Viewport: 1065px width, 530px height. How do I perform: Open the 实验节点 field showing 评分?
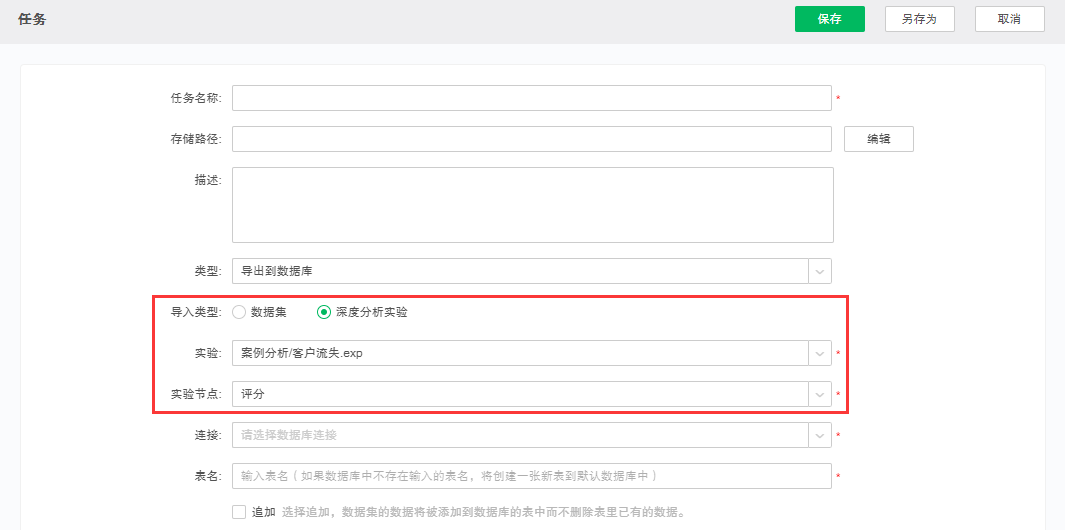(x=520, y=395)
